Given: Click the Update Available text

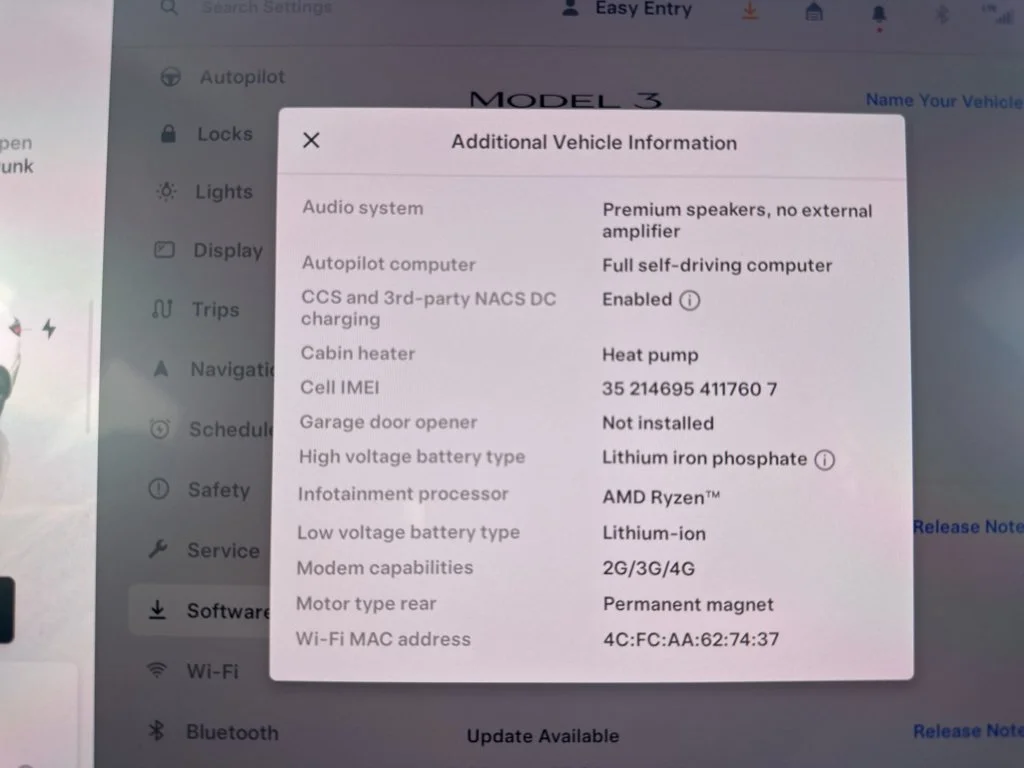Looking at the screenshot, I should (543, 736).
